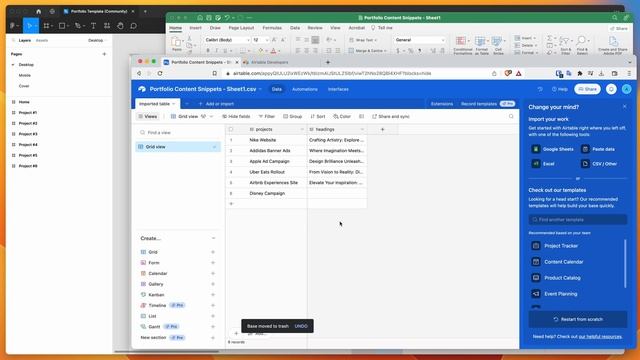Click Filter in the view toolbar
Screen dimensions: 640x360
(267, 116)
